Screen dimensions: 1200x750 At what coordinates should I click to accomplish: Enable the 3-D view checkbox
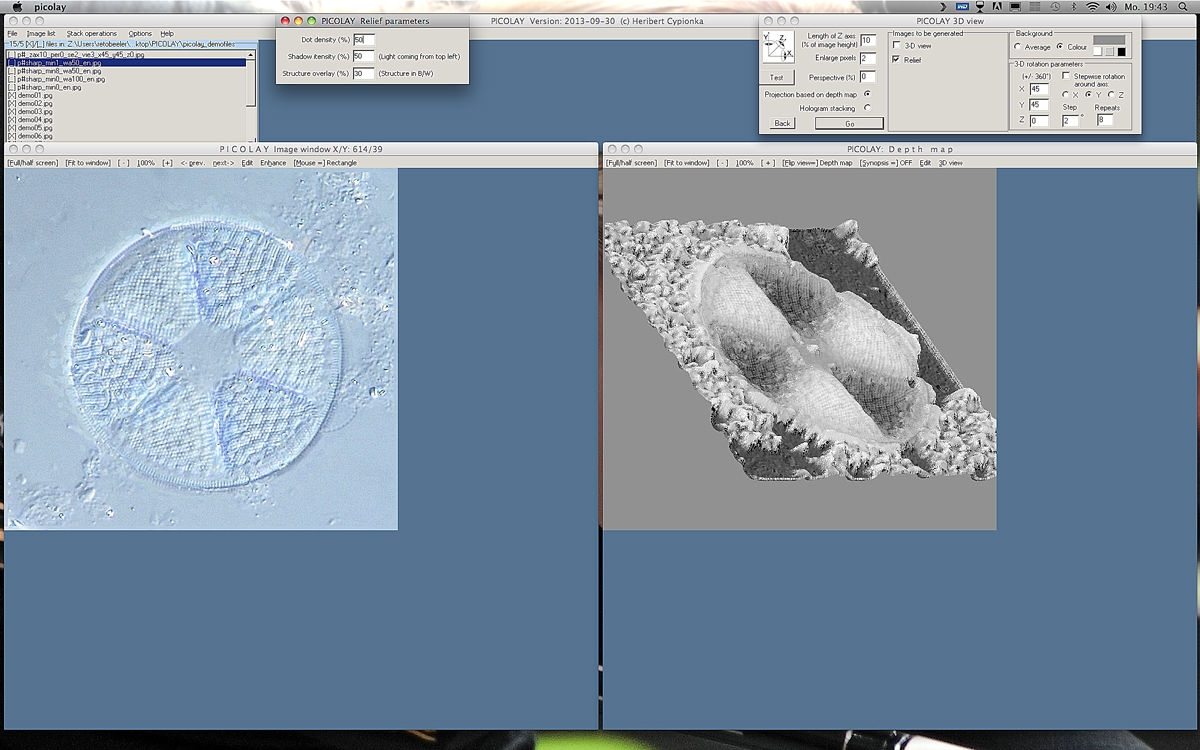click(x=896, y=46)
